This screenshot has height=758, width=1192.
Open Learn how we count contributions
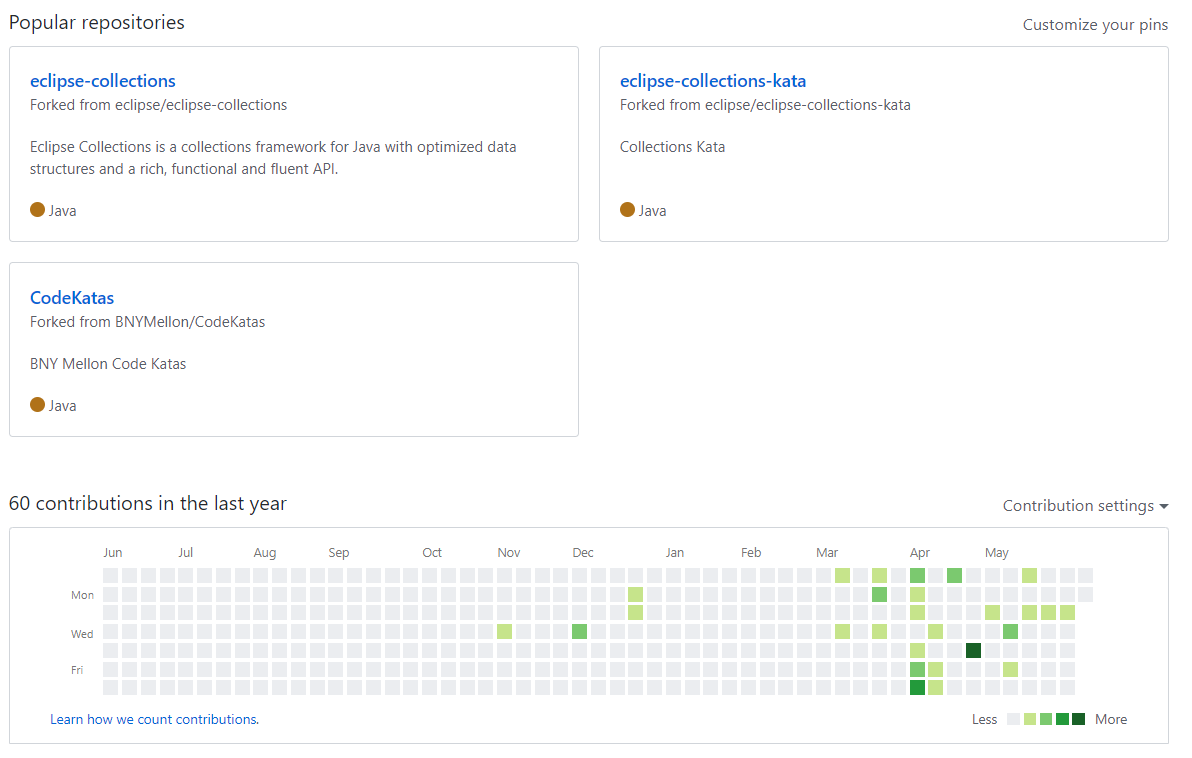pyautogui.click(x=154, y=719)
